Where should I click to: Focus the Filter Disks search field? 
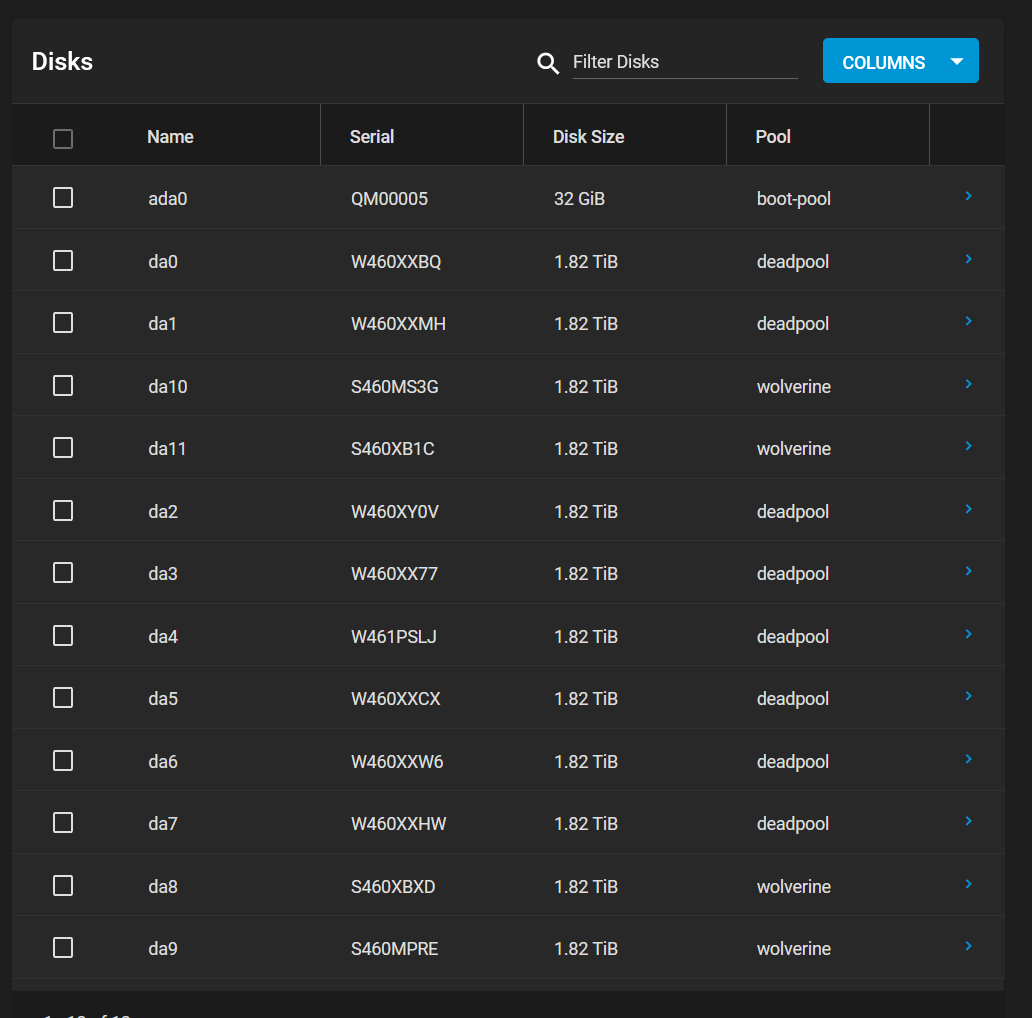click(x=684, y=62)
